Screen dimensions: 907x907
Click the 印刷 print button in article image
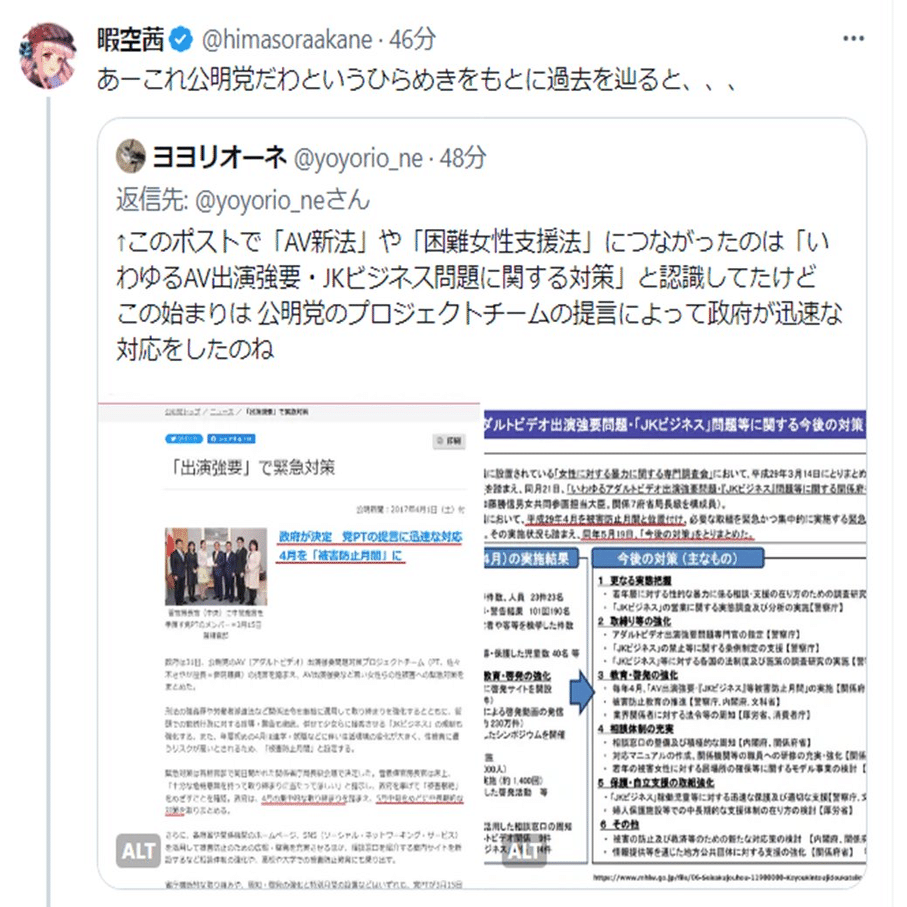[449, 441]
